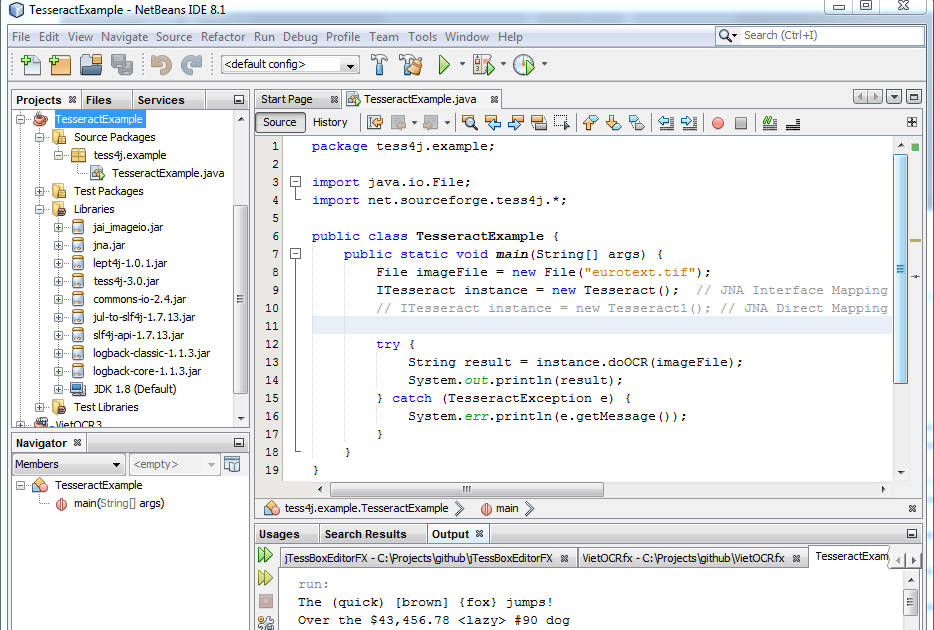The width and height of the screenshot is (934, 630).
Task: Click the editor horizontal scrollbar
Action: (x=467, y=489)
